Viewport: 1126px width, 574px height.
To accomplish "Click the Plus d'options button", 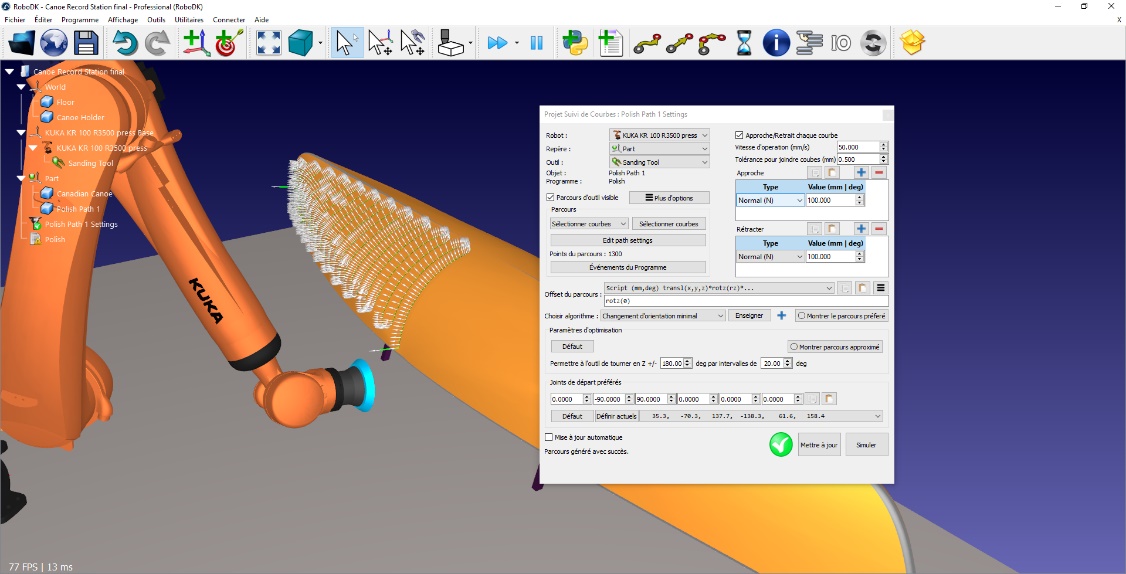I will (670, 198).
